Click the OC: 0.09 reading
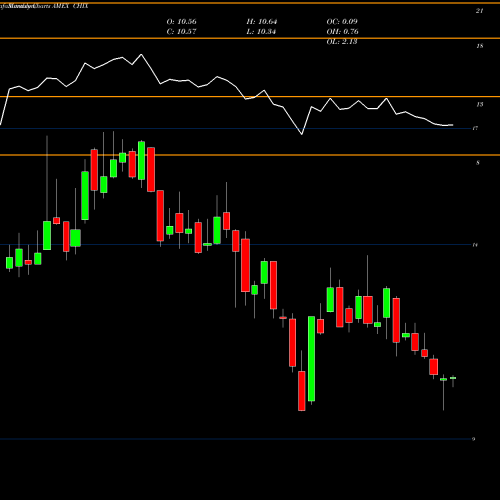500x500 pixels. [342, 21]
